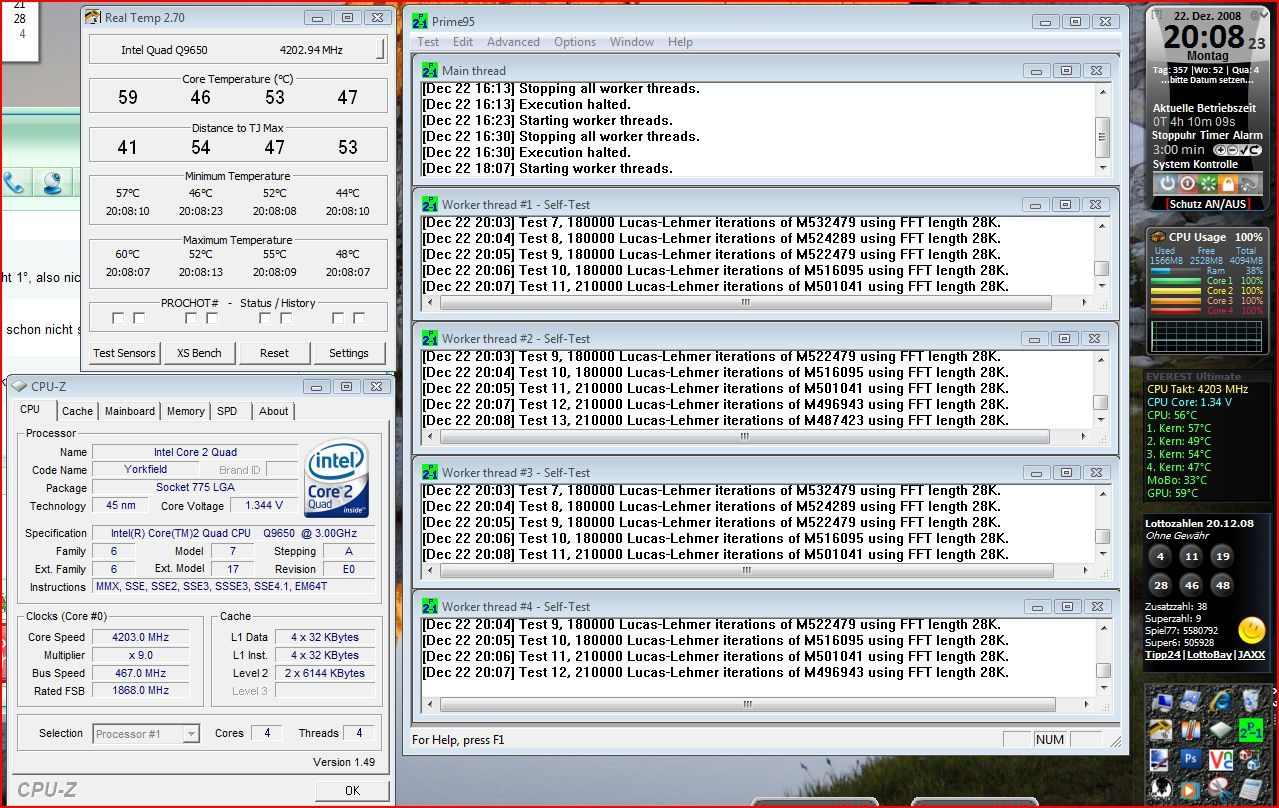
Task: Tick core 4 PROCHOT history checkbox
Action: [x=359, y=318]
